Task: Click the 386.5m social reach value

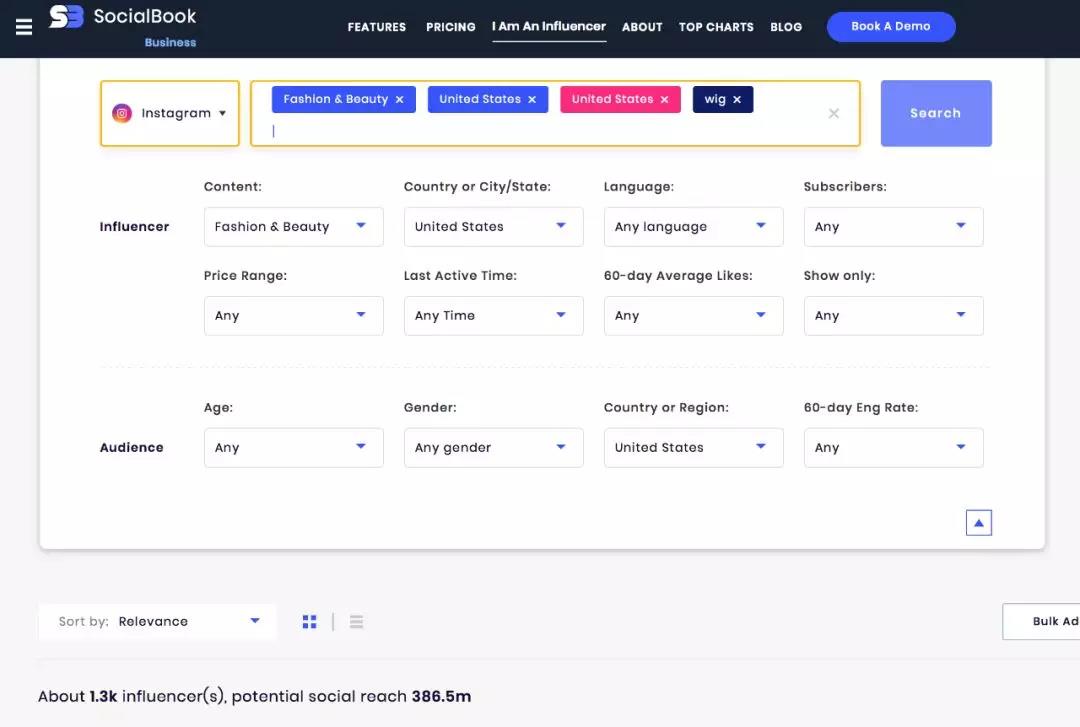Action: [x=442, y=697]
